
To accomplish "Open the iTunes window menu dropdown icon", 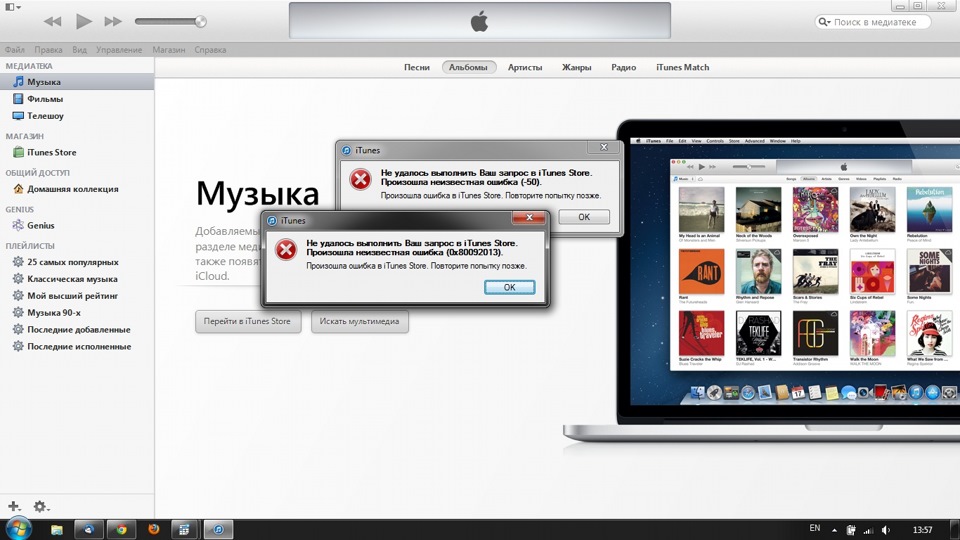I will click(x=13, y=7).
